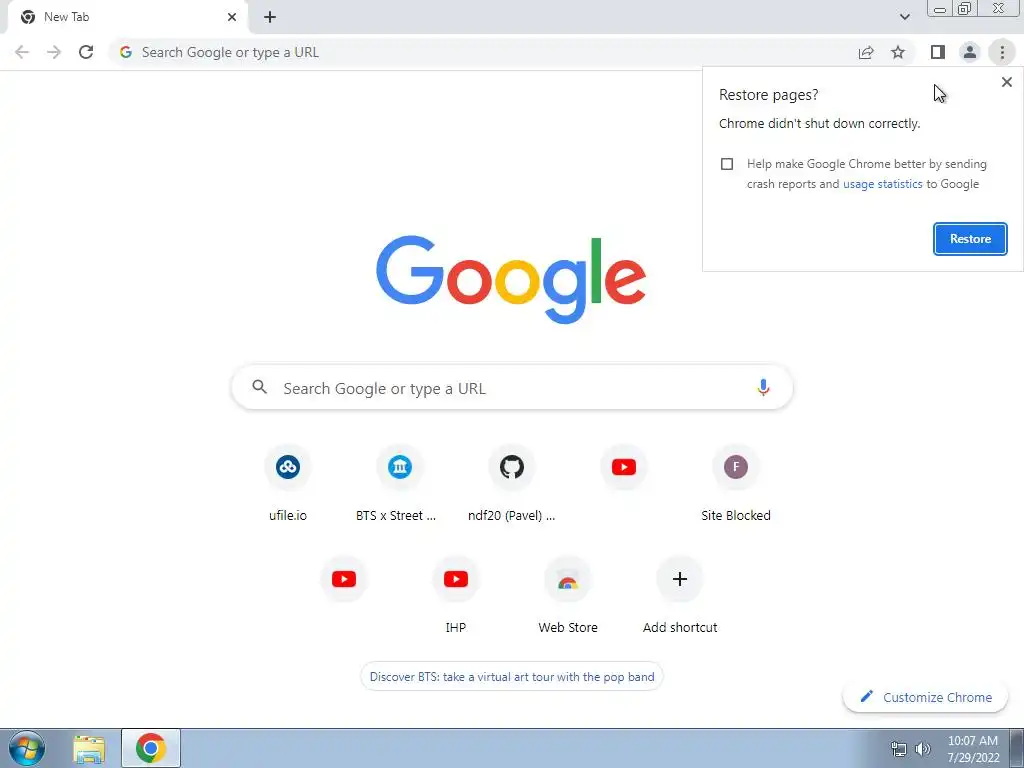Bookmark this tab with the star icon

pyautogui.click(x=898, y=52)
